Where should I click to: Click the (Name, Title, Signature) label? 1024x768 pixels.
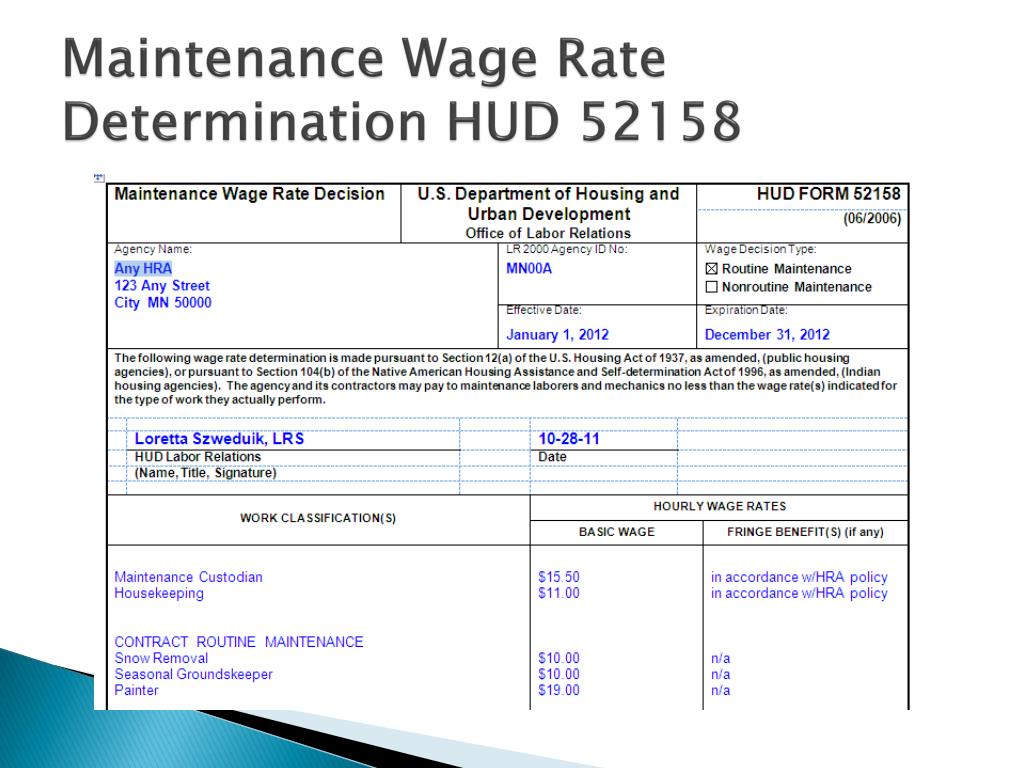[205, 472]
